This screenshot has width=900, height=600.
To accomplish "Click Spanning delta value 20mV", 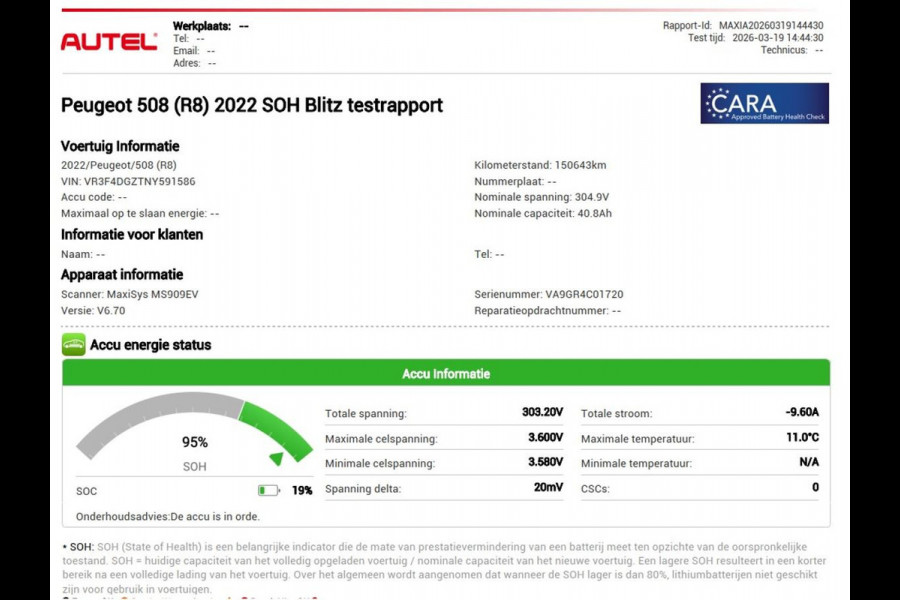I will tap(548, 487).
